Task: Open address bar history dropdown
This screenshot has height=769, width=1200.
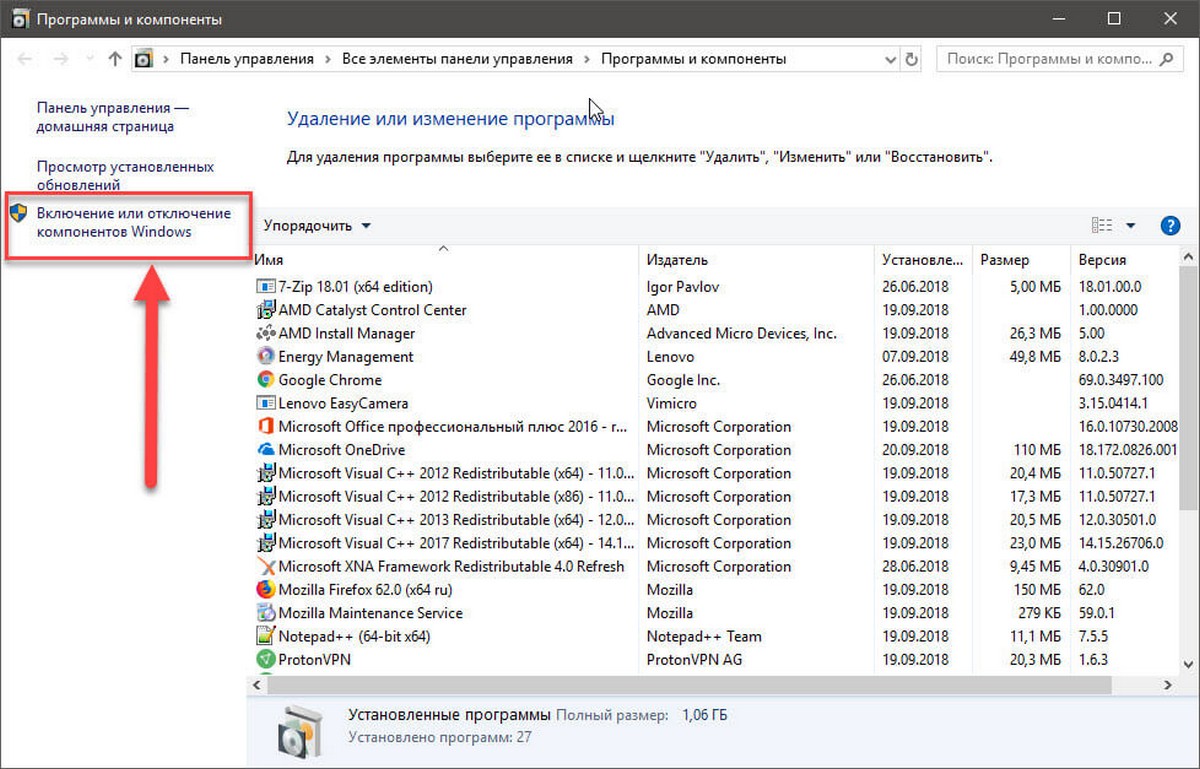Action: [890, 59]
